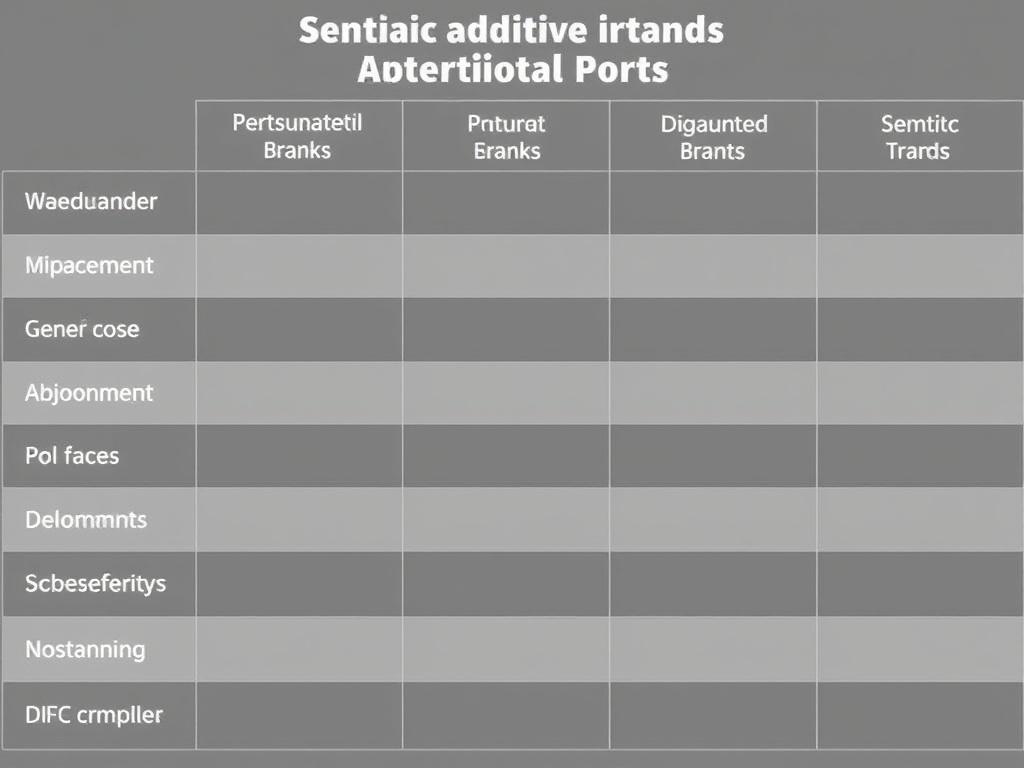Select the "Mipacement" row label
The image size is (1024, 768).
pos(89,265)
